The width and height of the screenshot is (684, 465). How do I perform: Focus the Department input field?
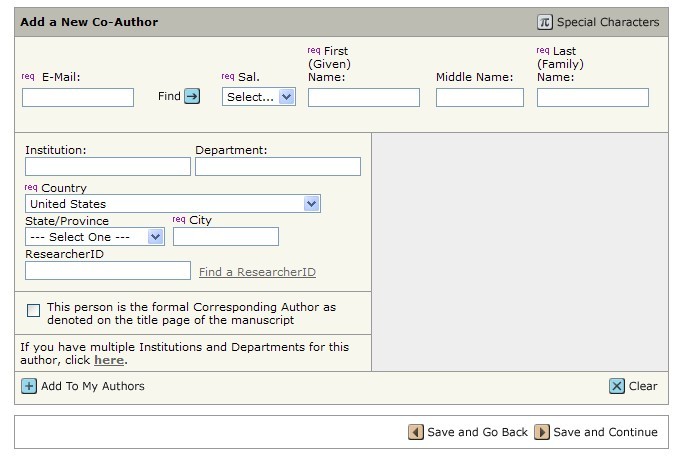click(278, 166)
